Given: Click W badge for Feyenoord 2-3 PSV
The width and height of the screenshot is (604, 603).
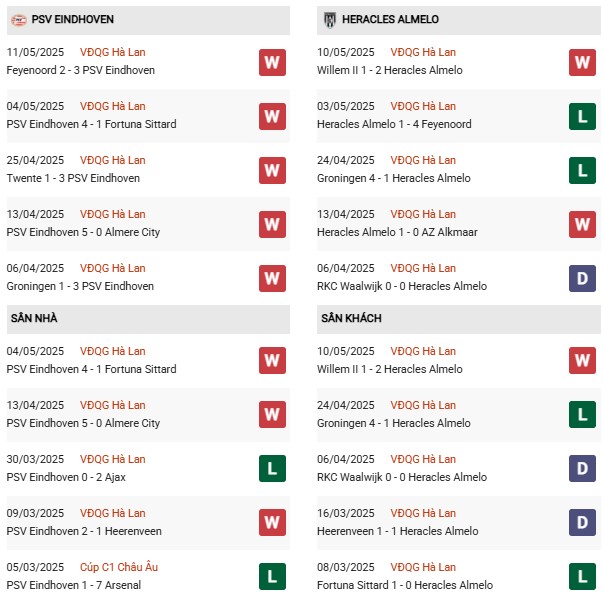Looking at the screenshot, I should tap(272, 62).
